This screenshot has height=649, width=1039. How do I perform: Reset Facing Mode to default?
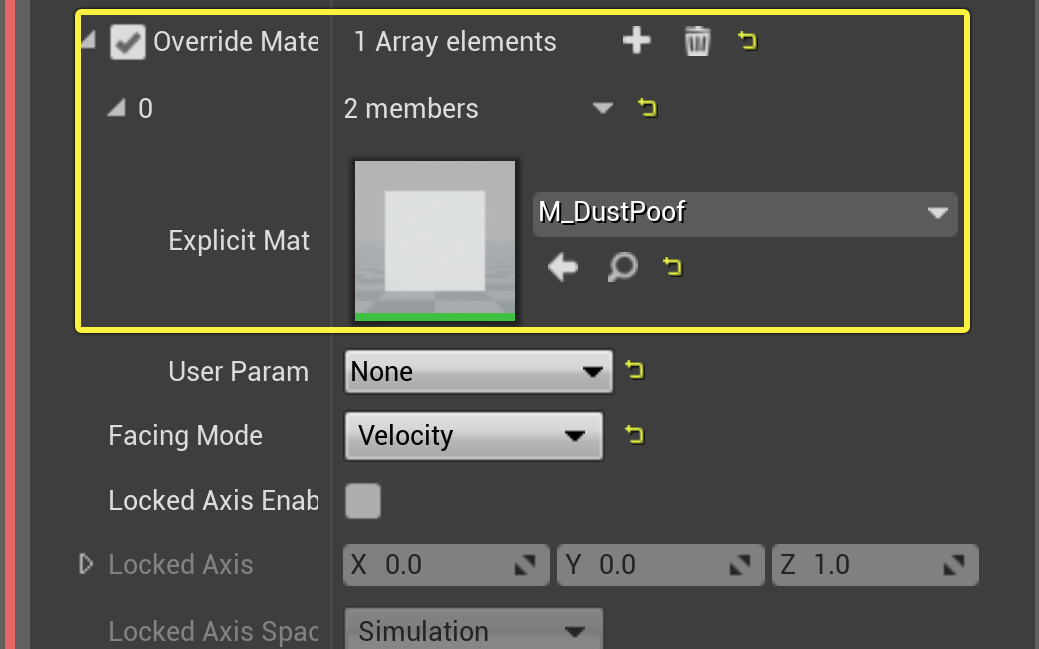click(635, 435)
